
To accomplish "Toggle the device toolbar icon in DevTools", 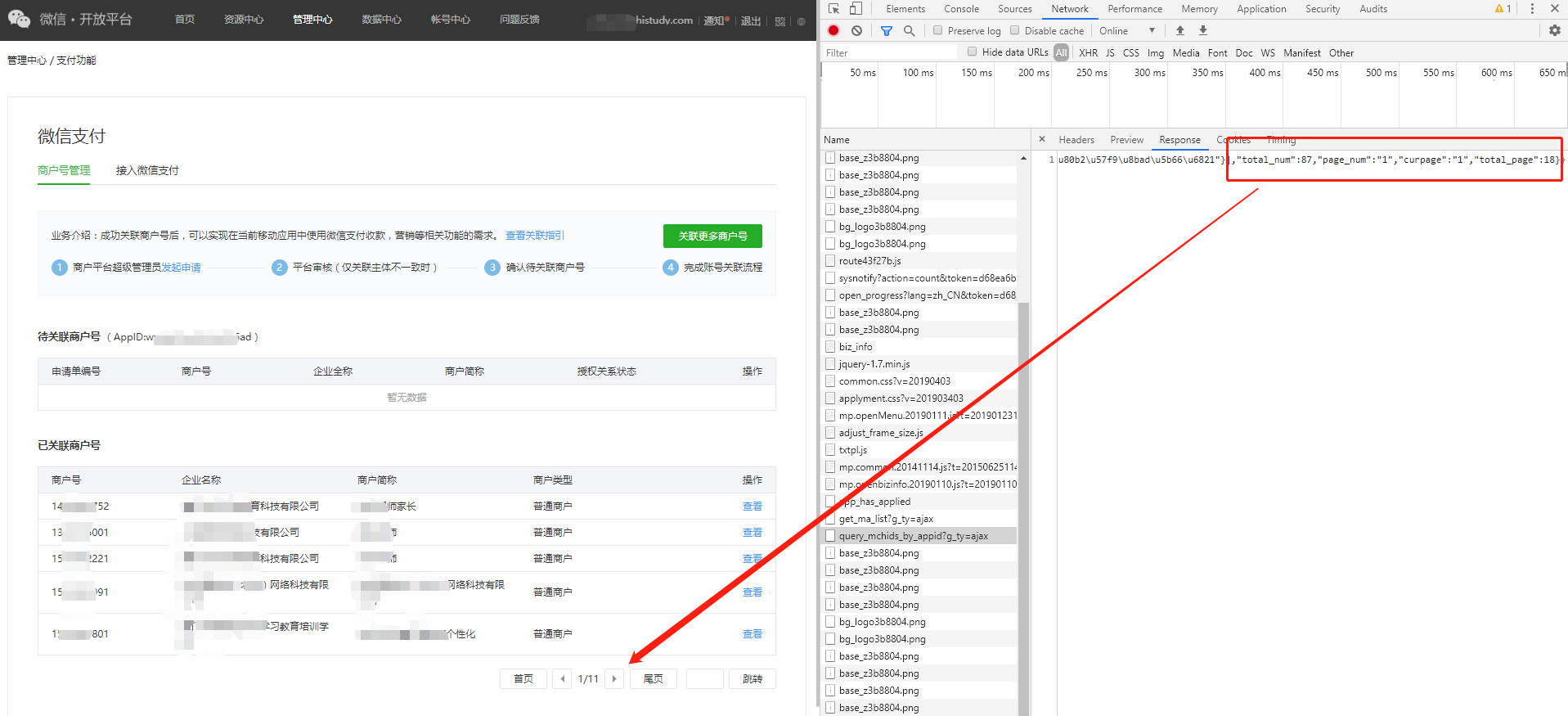I will point(855,9).
